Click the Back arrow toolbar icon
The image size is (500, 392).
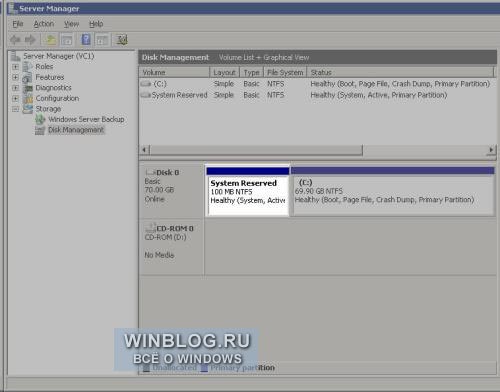(15, 40)
